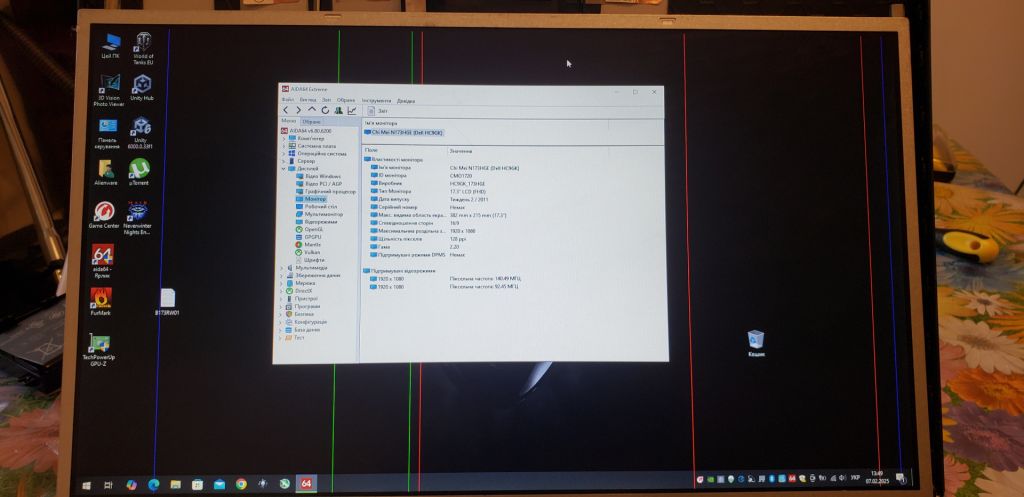Open the Кошик recycle bin icon
The height and width of the screenshot is (497, 1024).
(756, 344)
